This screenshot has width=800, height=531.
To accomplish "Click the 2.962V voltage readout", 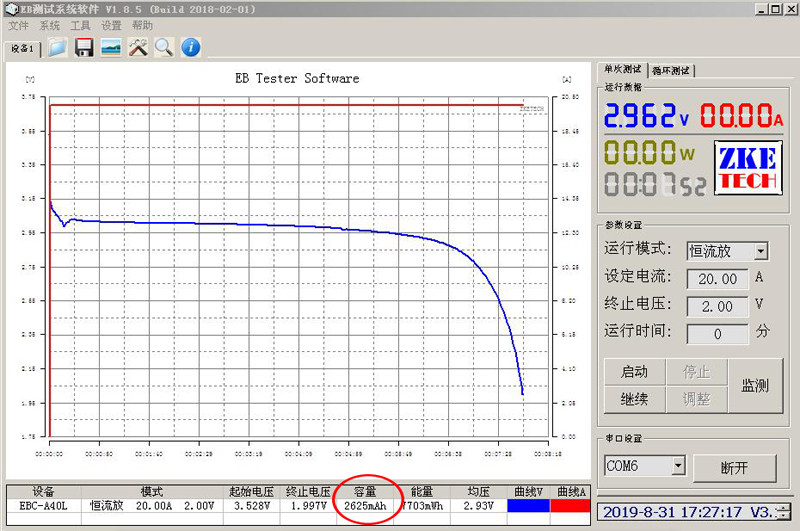I will (x=647, y=115).
